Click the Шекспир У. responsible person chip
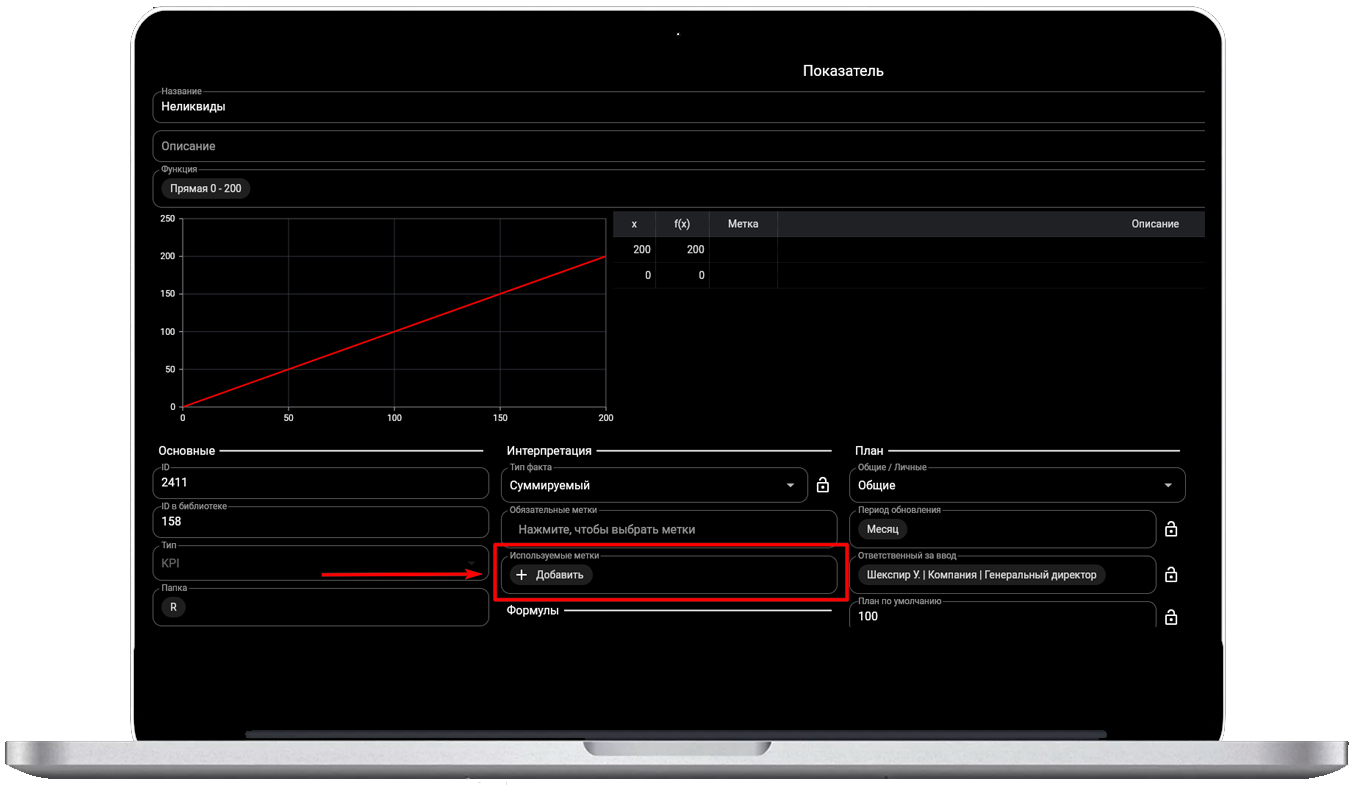The height and width of the screenshot is (785, 1352). (x=981, y=575)
